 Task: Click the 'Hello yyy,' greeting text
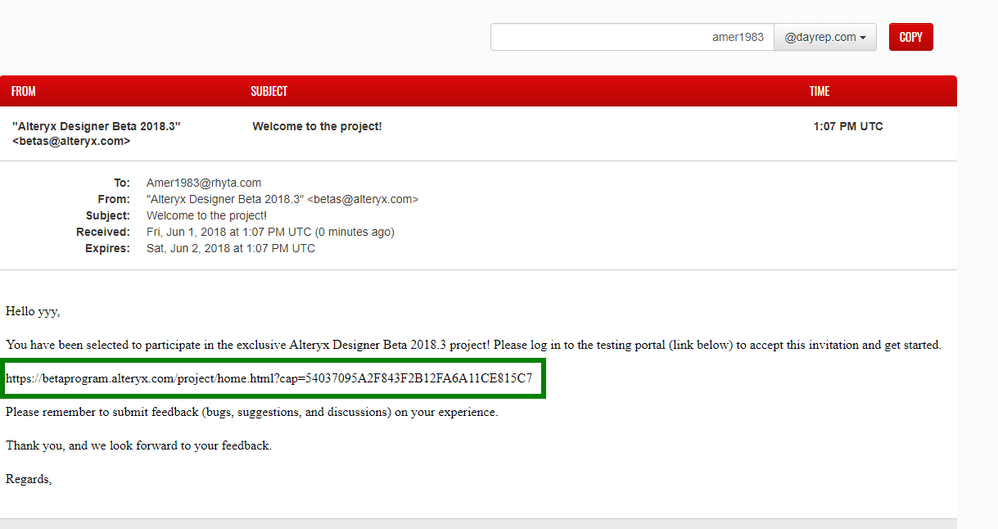(32, 311)
